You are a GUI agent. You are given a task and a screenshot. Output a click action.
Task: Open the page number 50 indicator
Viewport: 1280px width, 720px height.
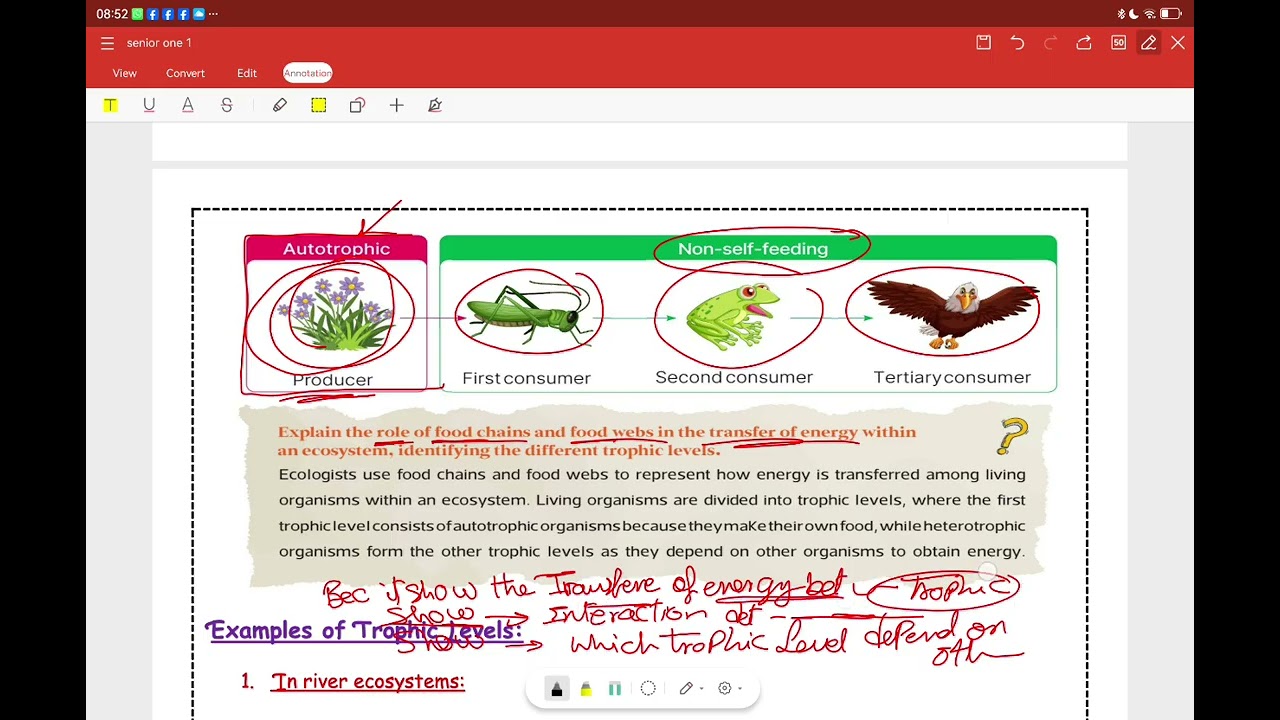click(x=1118, y=43)
